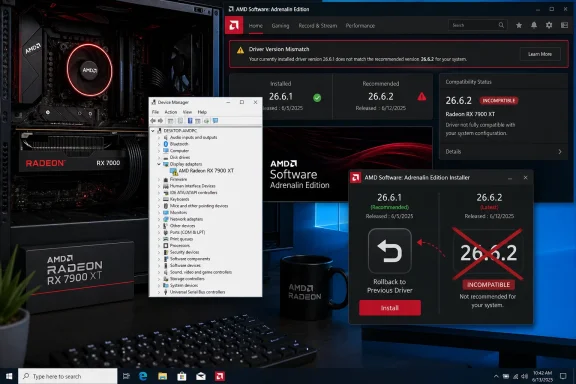The width and height of the screenshot is (576, 384).
Task: Open the volume control in system tray
Action: tap(525, 376)
